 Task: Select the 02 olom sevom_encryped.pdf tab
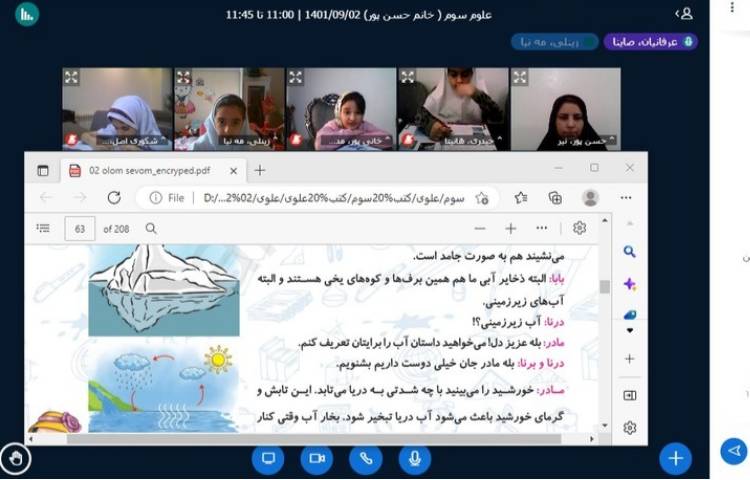point(150,170)
